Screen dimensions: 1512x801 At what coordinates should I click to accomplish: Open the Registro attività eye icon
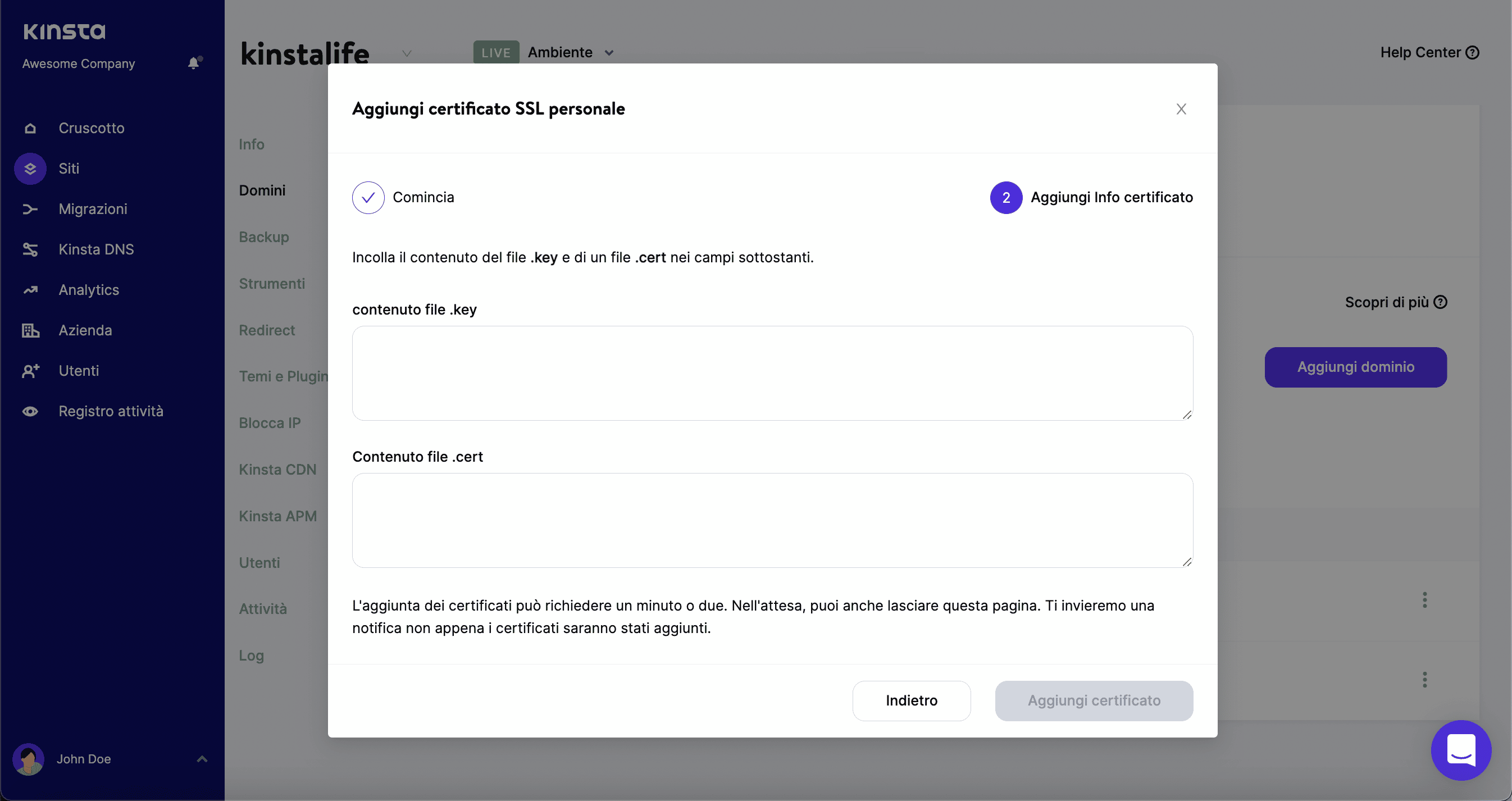point(30,411)
